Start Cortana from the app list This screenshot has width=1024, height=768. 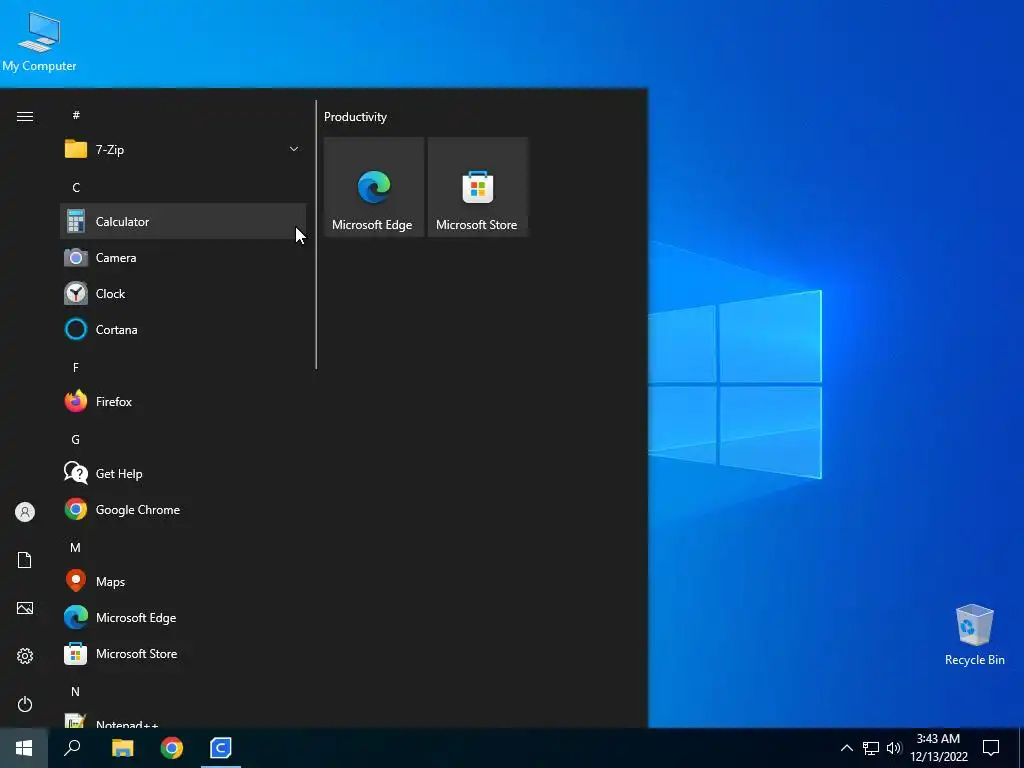(x=183, y=329)
